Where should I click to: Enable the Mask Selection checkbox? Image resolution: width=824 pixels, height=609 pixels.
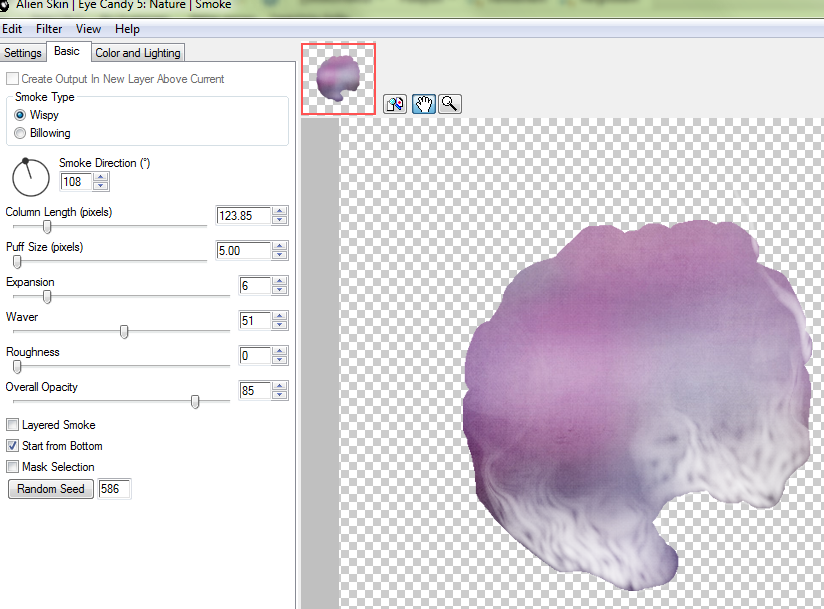[x=13, y=467]
